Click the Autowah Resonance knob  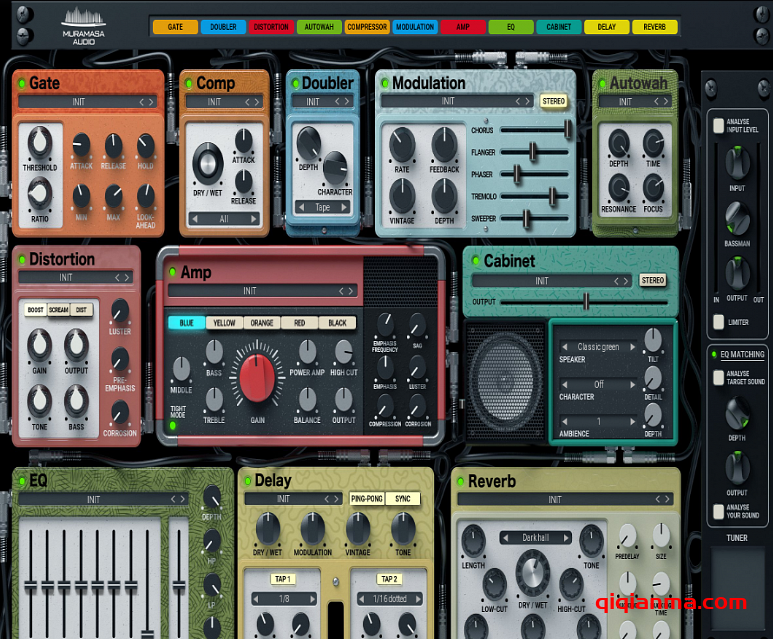coord(618,186)
